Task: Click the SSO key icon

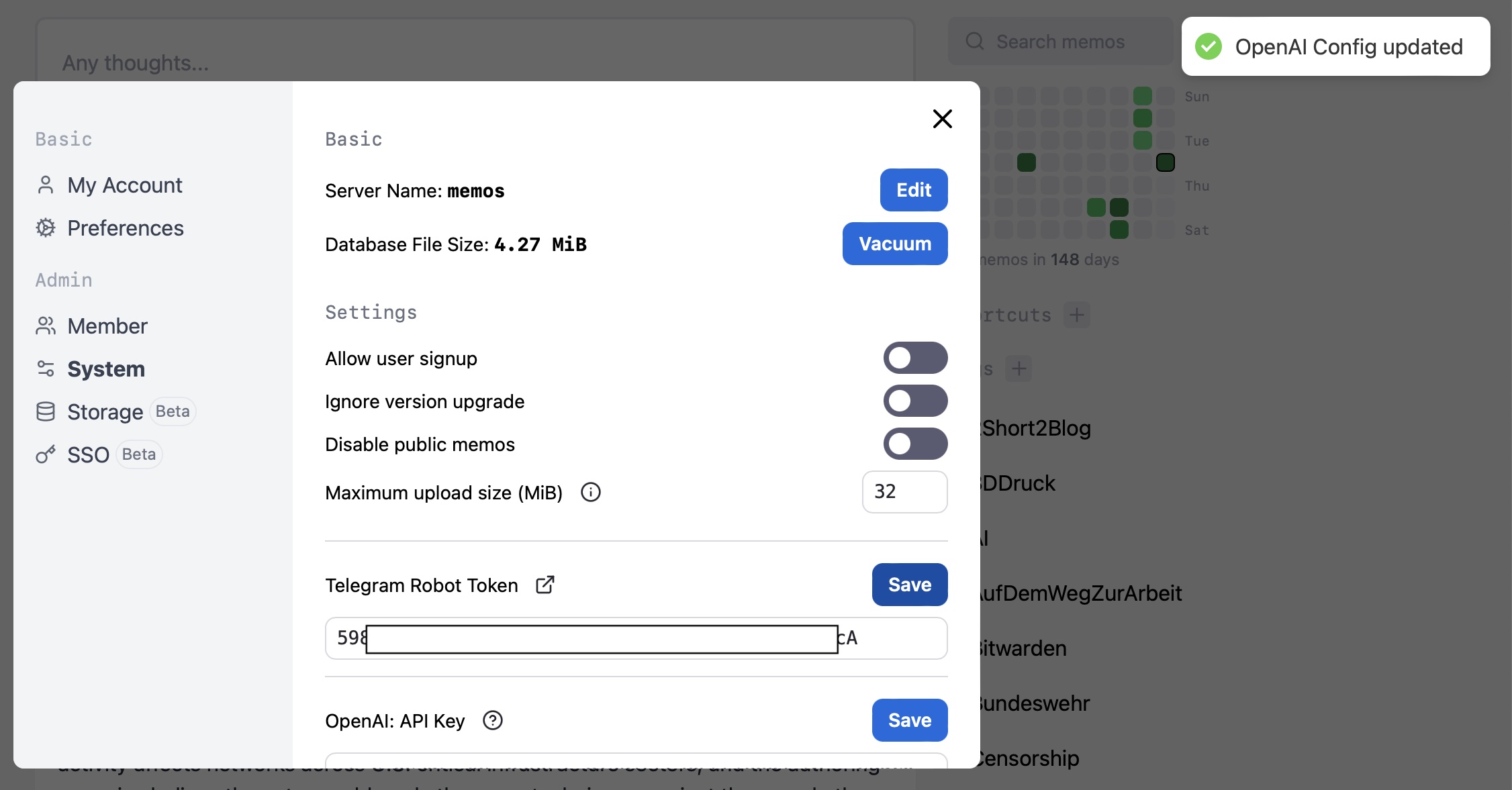Action: click(46, 455)
